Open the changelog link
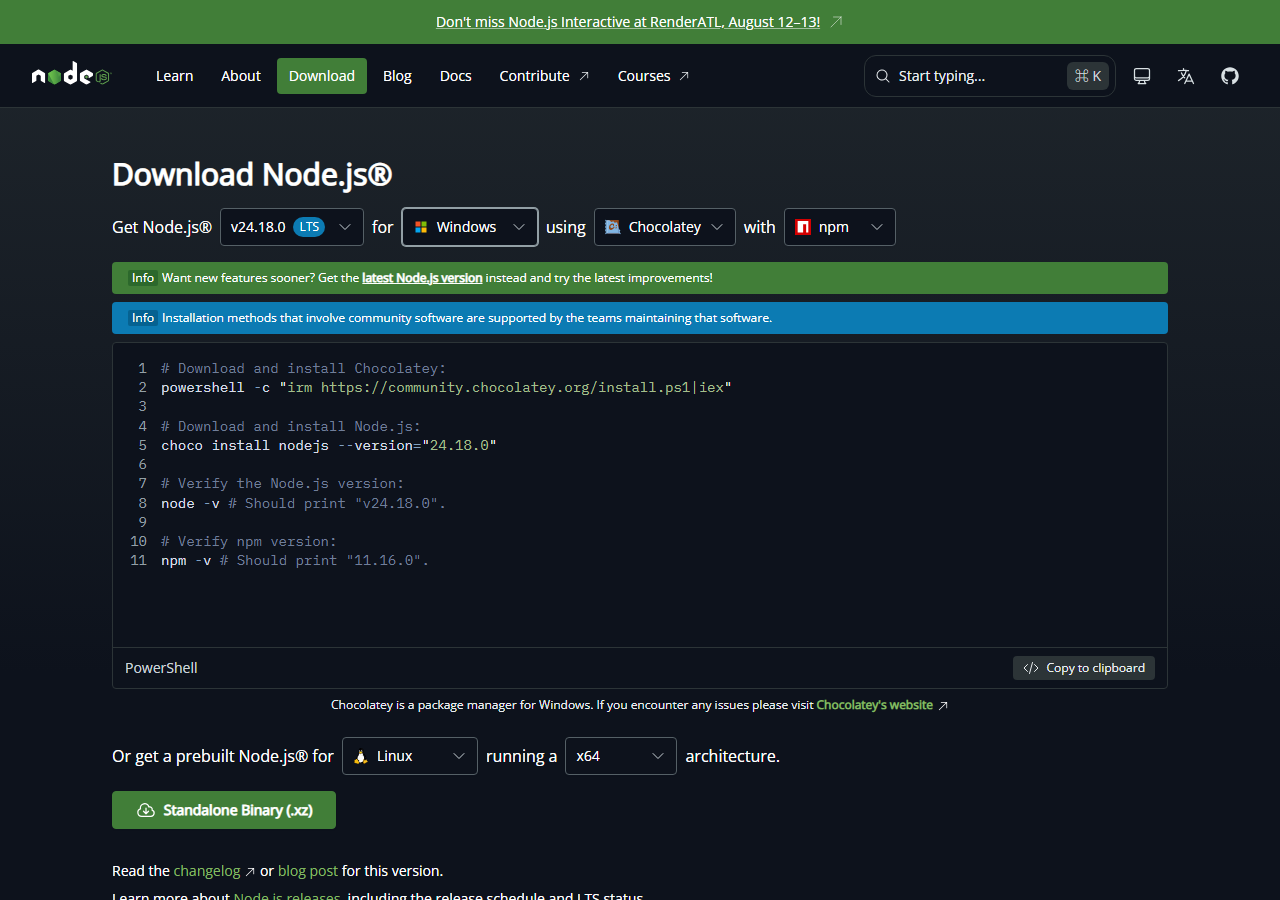1280x900 pixels. 207,871
